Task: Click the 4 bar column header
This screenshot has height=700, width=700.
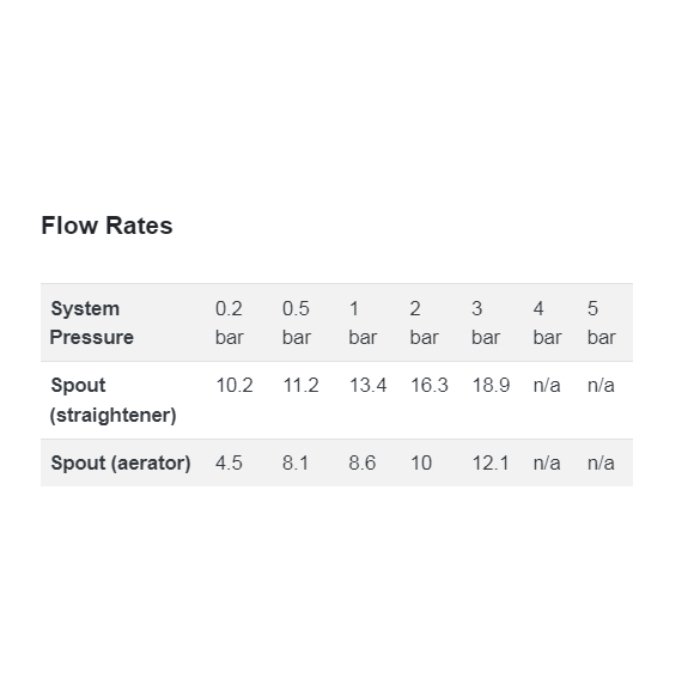Action: click(x=547, y=323)
